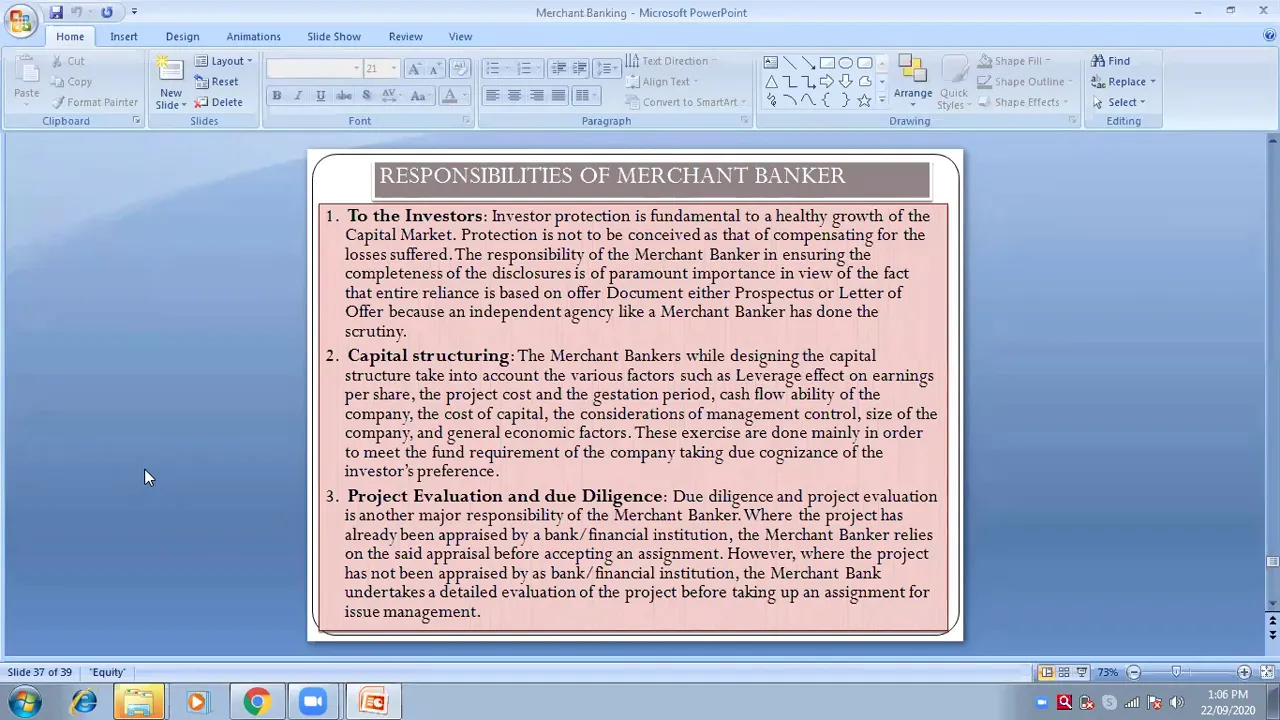The width and height of the screenshot is (1280, 720).
Task: Click the zoom slider handle
Action: click(1176, 672)
